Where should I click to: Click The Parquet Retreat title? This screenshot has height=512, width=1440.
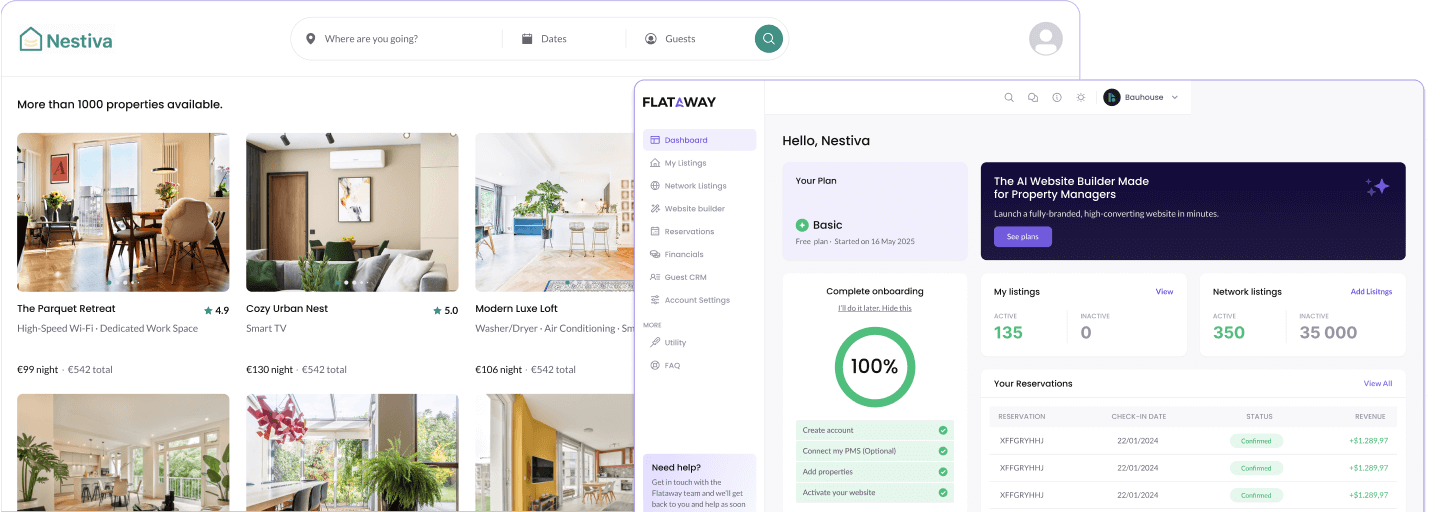point(66,309)
